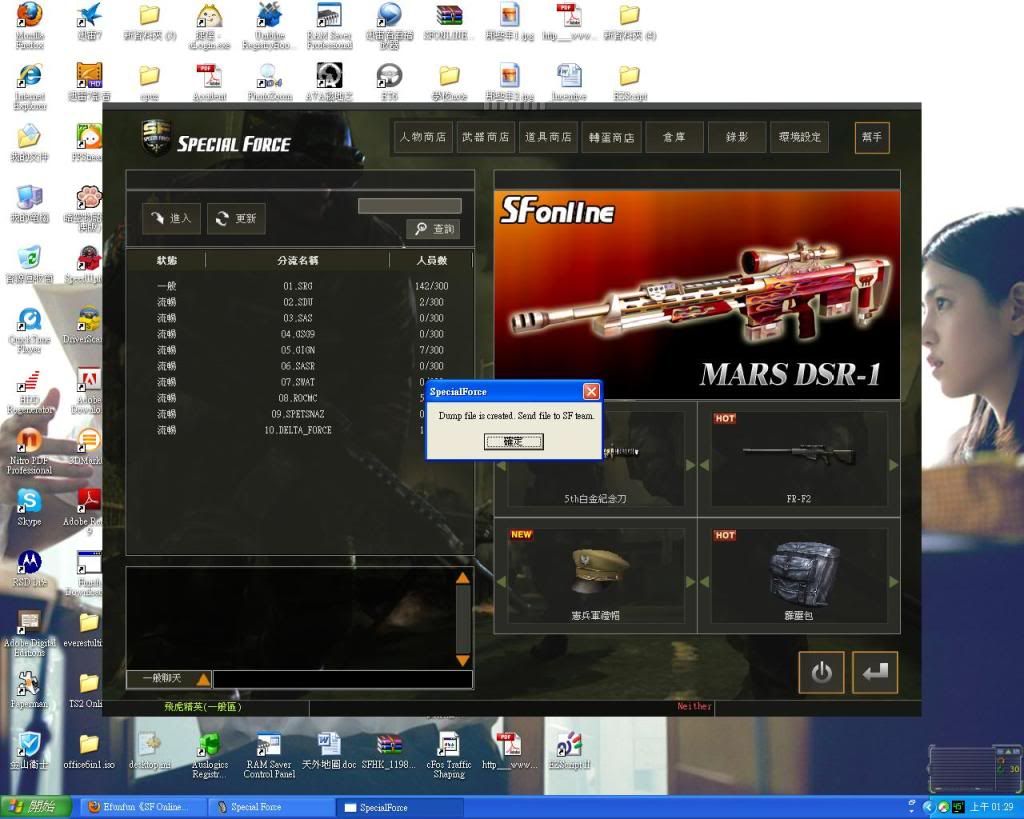Image resolution: width=1024 pixels, height=819 pixels.
Task: Click the MARS DSR-1 promo banner
Action: click(697, 295)
